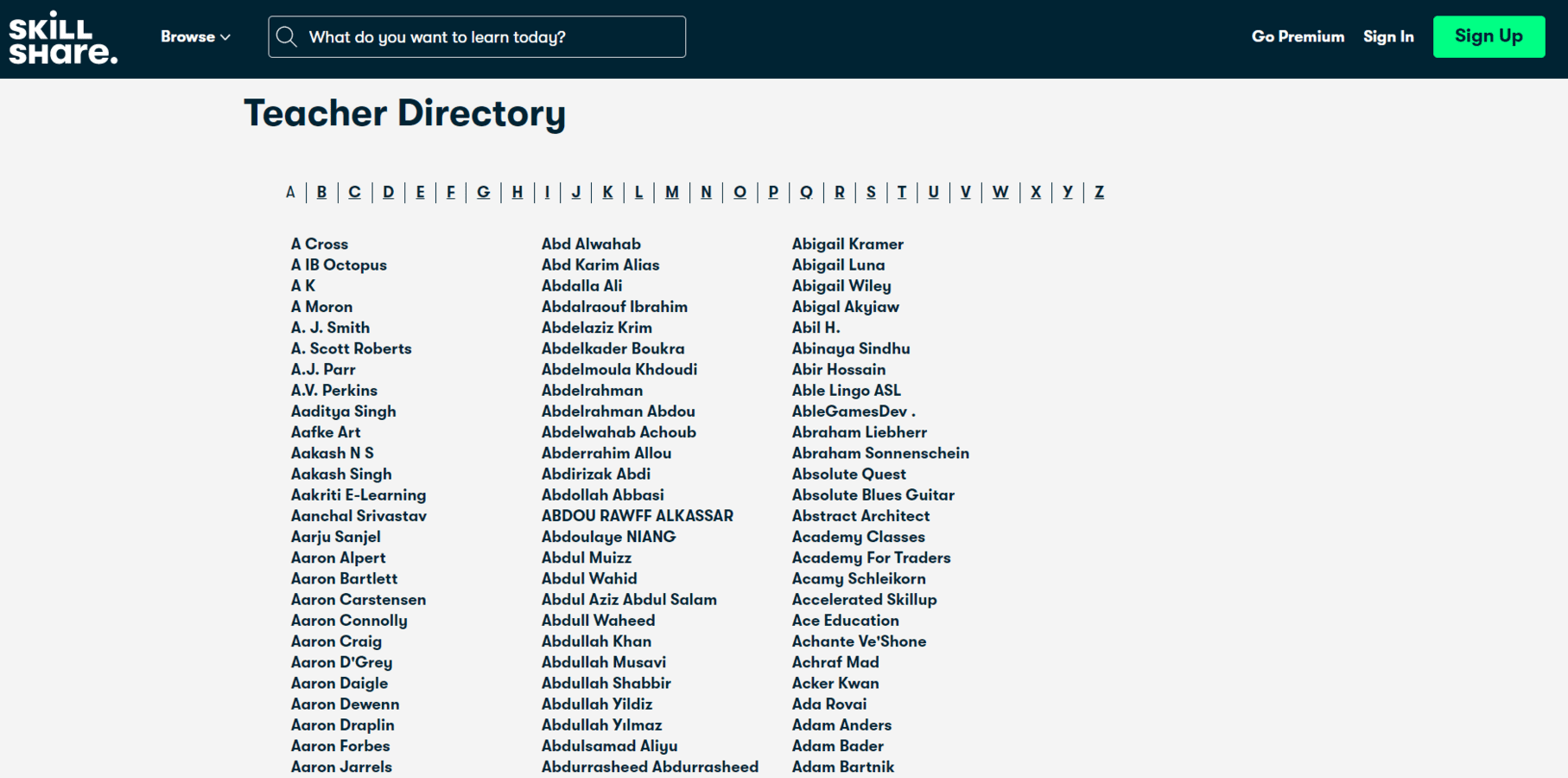Focus the 'What do you want to learn' search field
The image size is (1568, 778).
click(x=492, y=37)
